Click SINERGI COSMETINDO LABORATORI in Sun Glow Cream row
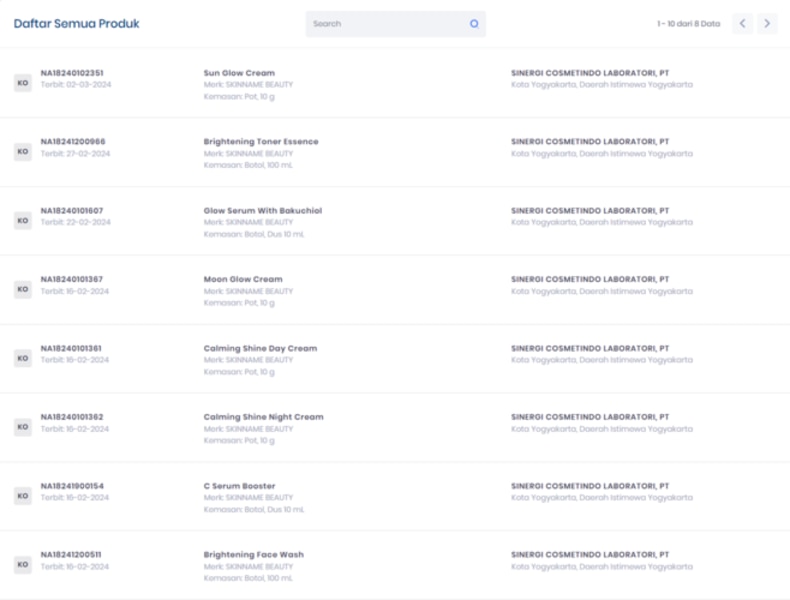This screenshot has height=600, width=790. (x=590, y=73)
